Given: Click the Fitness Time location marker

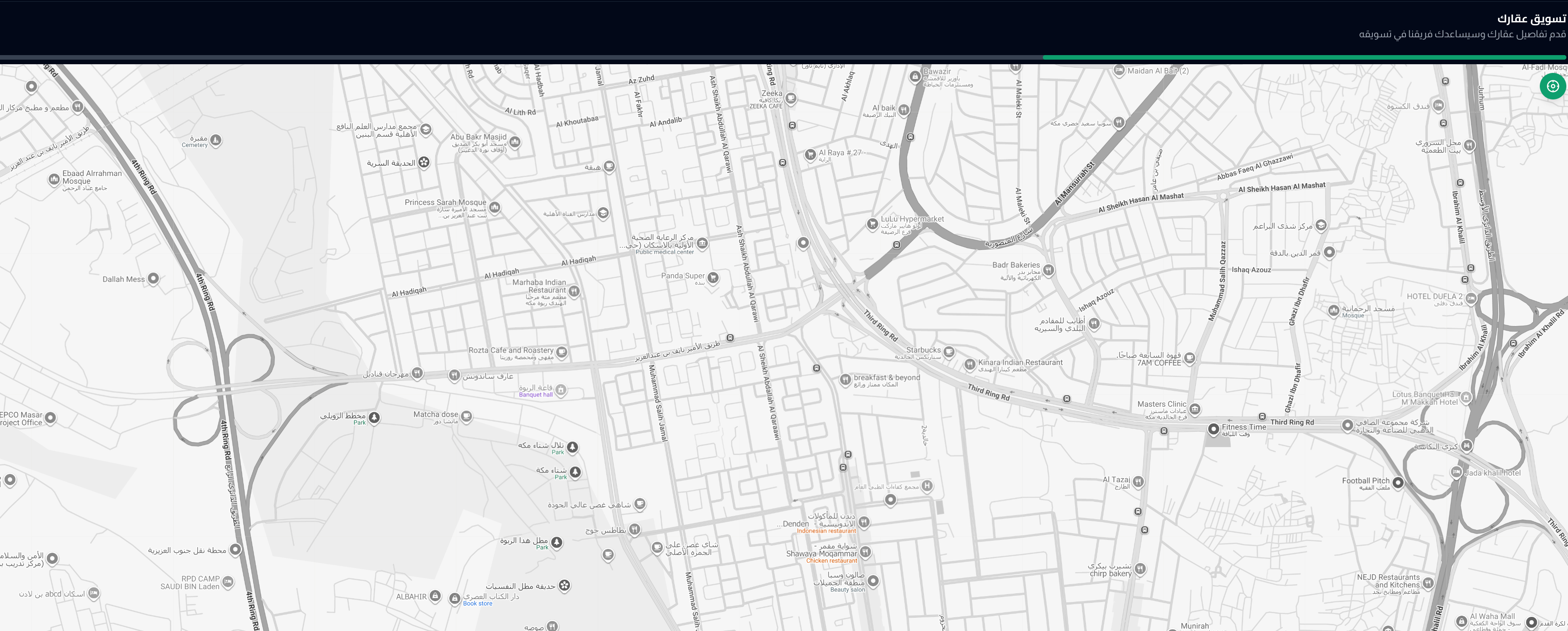Looking at the screenshot, I should [x=1213, y=428].
